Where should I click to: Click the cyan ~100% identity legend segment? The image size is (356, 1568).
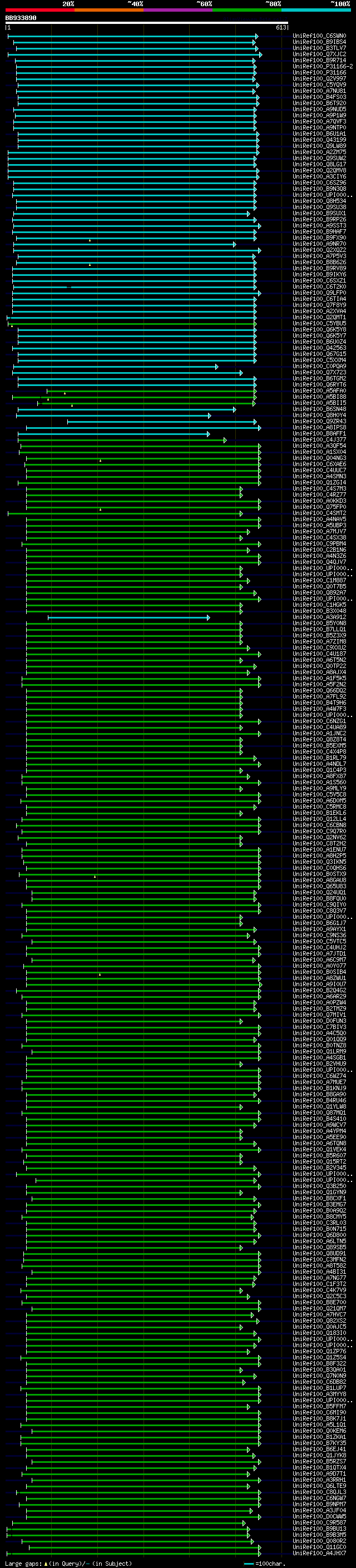coord(316,10)
